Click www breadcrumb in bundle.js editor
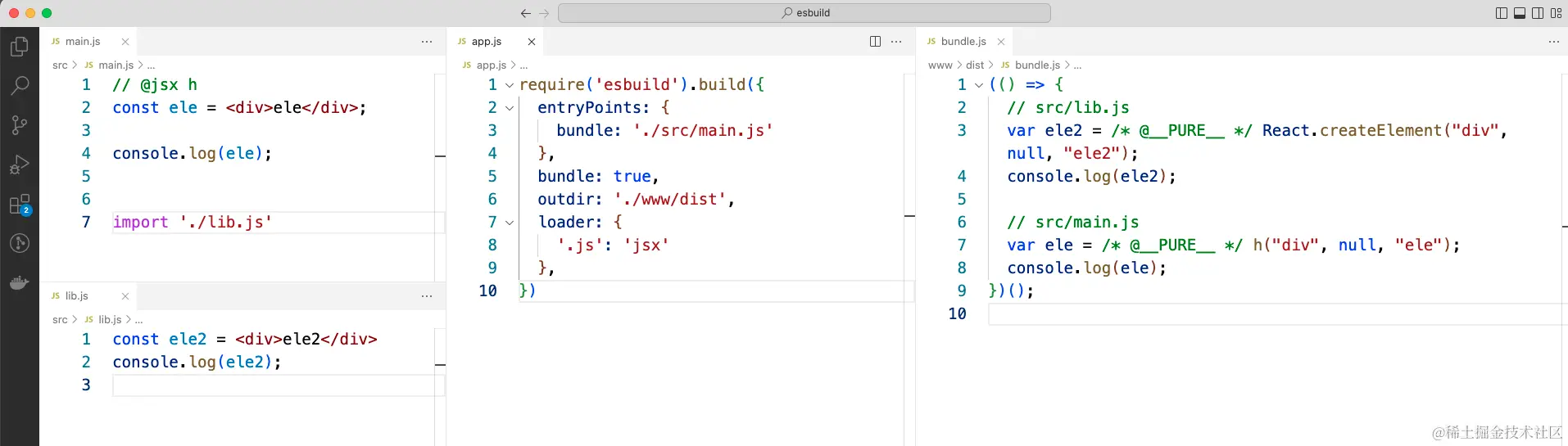Image resolution: width=1568 pixels, height=446 pixels. (940, 65)
